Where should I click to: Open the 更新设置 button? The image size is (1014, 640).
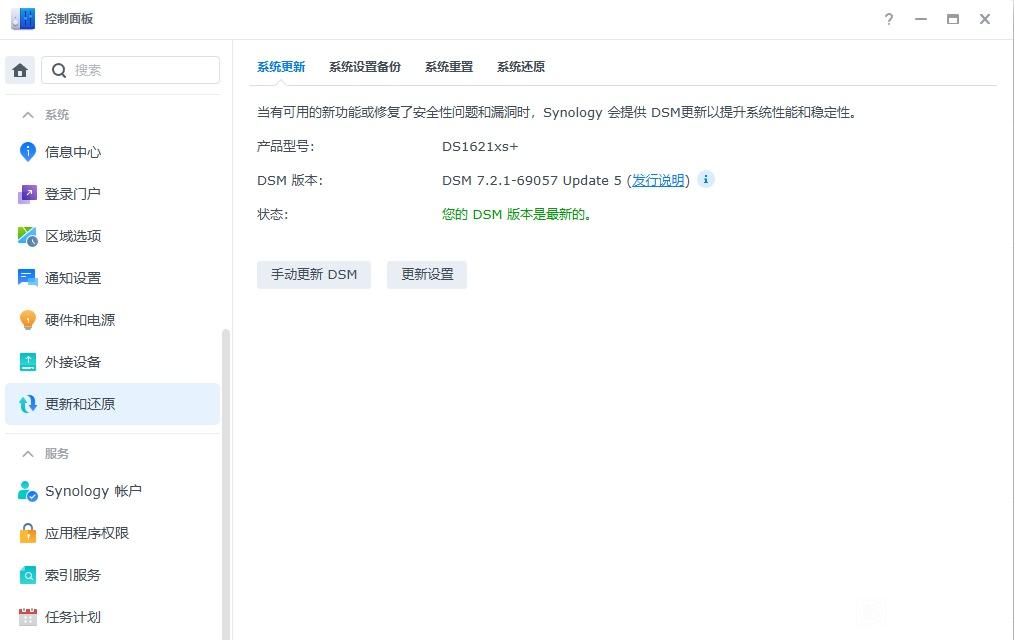click(427, 275)
